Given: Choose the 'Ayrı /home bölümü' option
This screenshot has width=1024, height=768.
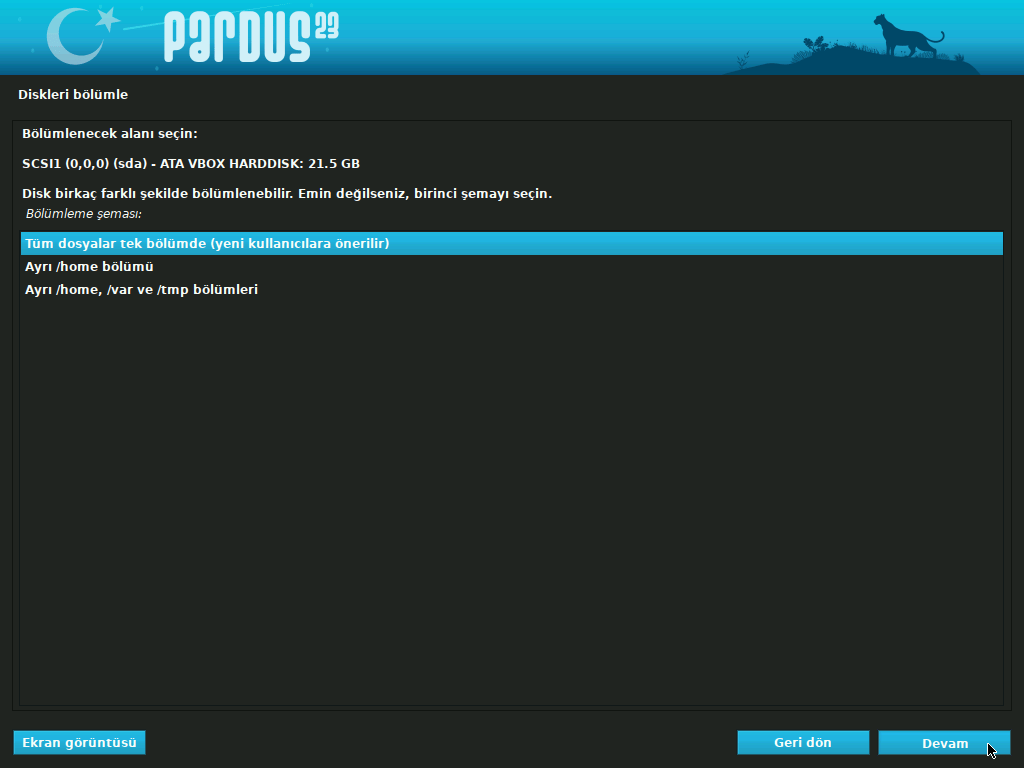Looking at the screenshot, I should [511, 266].
